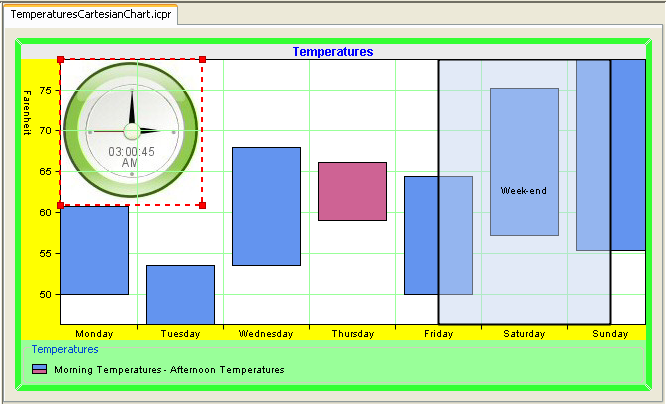This screenshot has height=404, width=666.
Task: Click the top-right red selection handle
Action: click(203, 60)
